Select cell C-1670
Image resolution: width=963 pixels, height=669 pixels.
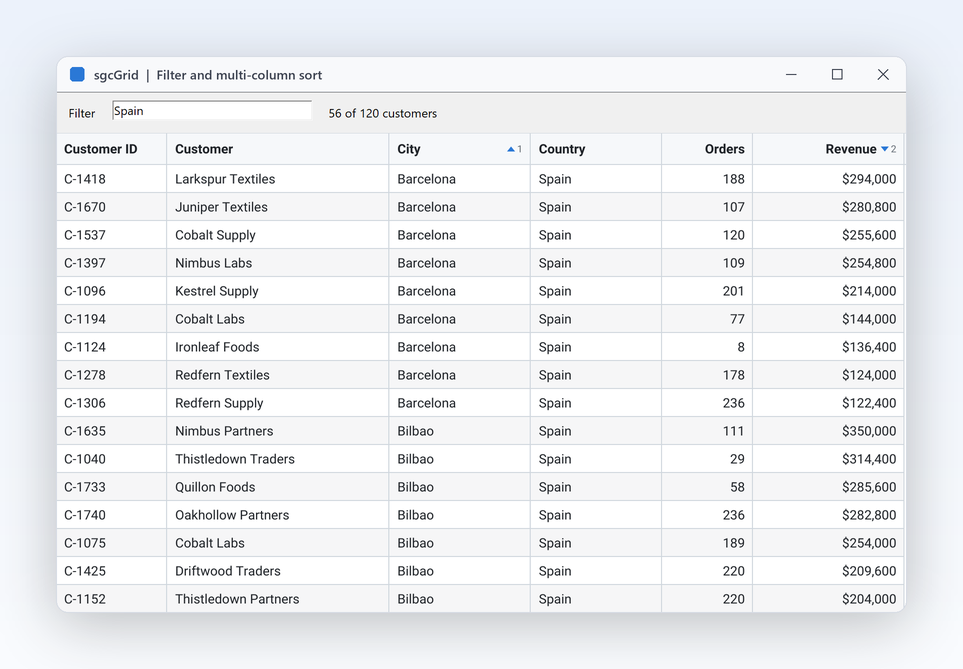pos(112,207)
